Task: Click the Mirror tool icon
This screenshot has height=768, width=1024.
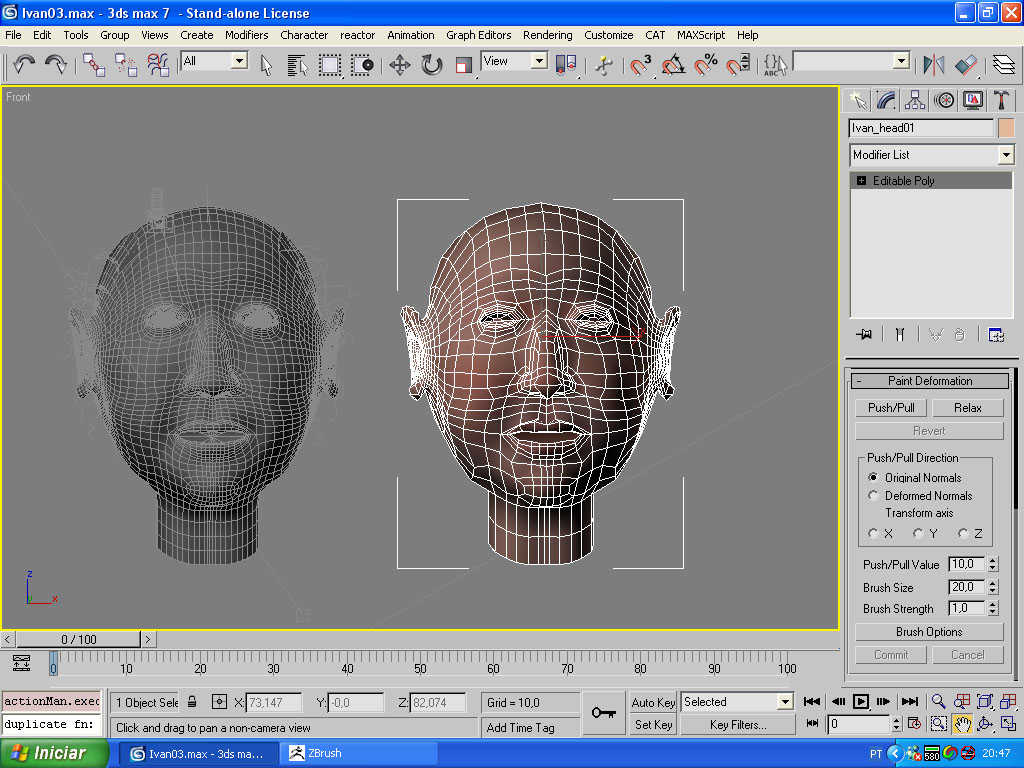Action: pyautogui.click(x=934, y=65)
